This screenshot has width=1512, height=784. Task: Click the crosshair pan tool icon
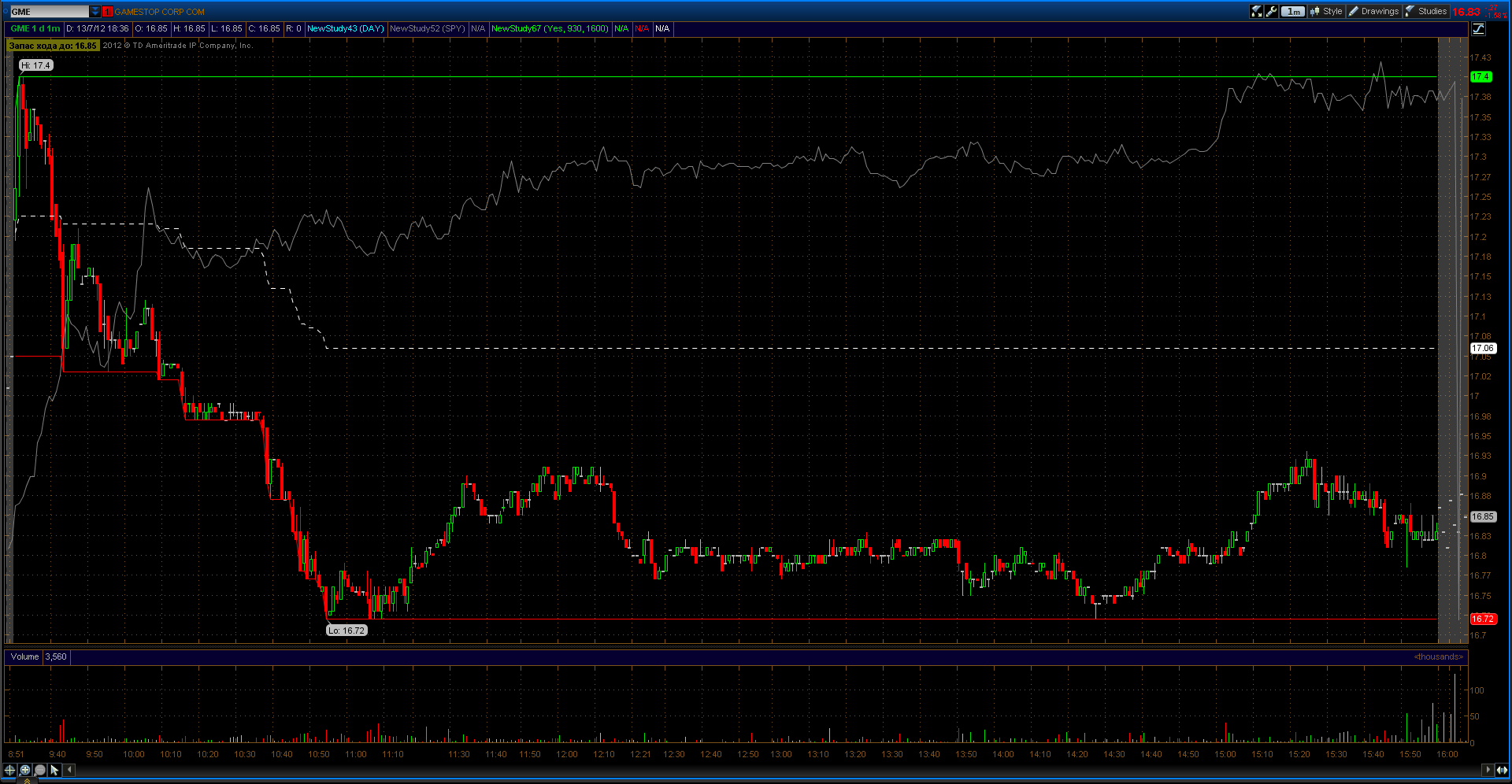[10, 770]
